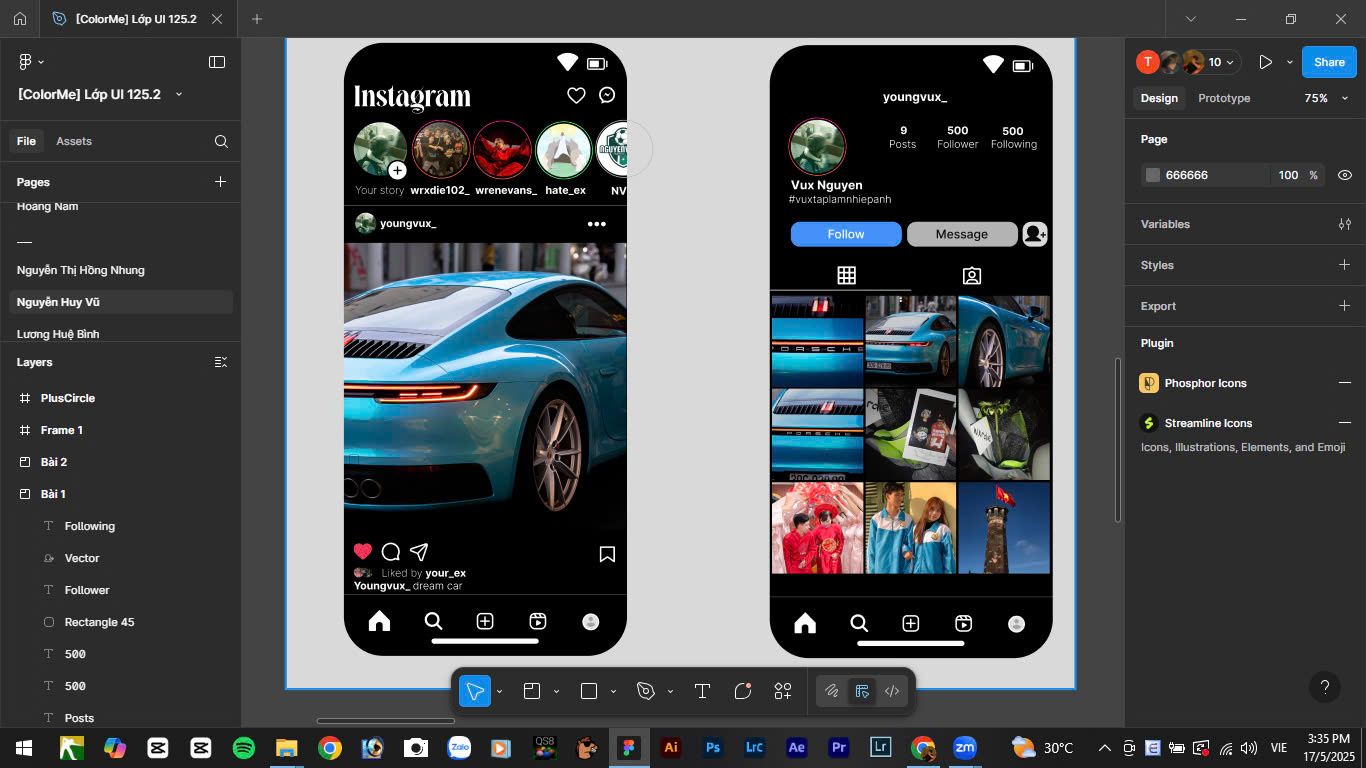Present prototype with the play icon
Viewport: 1366px width, 768px height.
click(1265, 62)
